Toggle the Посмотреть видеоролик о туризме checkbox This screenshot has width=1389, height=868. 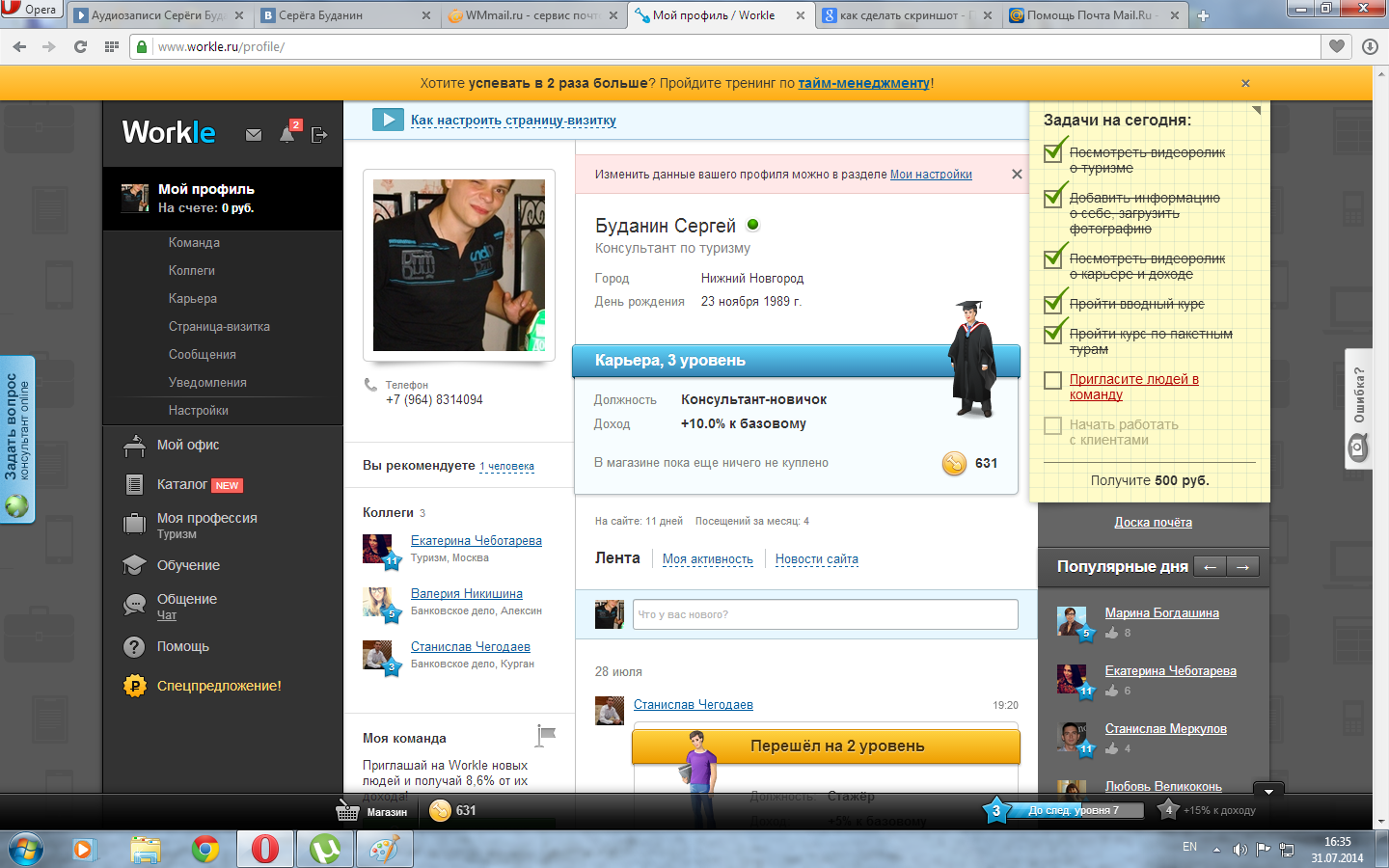tap(1053, 152)
